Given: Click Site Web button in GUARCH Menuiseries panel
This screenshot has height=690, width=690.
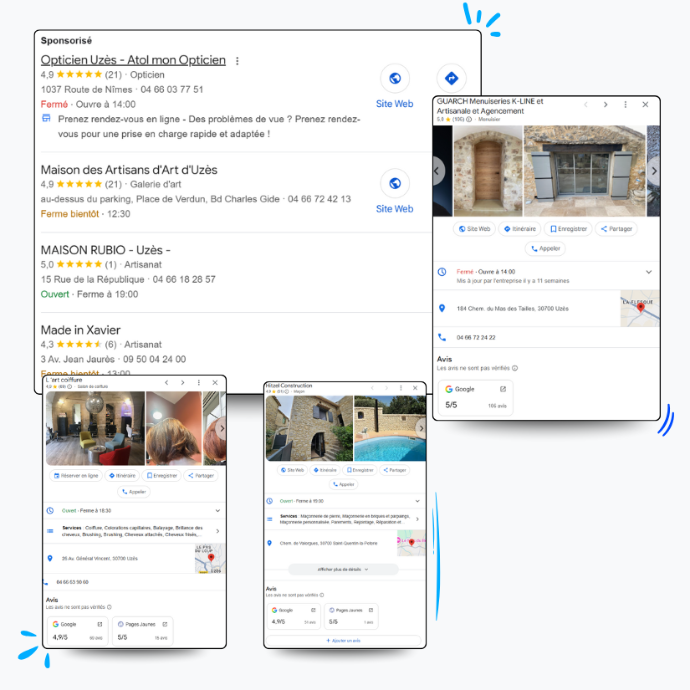Looking at the screenshot, I should click(x=474, y=229).
